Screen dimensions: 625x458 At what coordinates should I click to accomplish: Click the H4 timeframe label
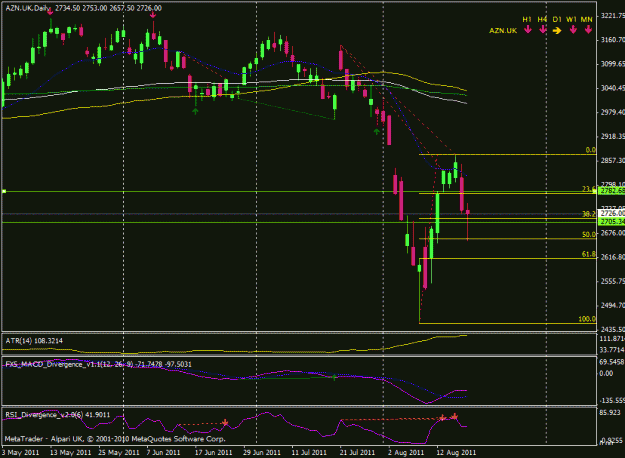click(542, 20)
